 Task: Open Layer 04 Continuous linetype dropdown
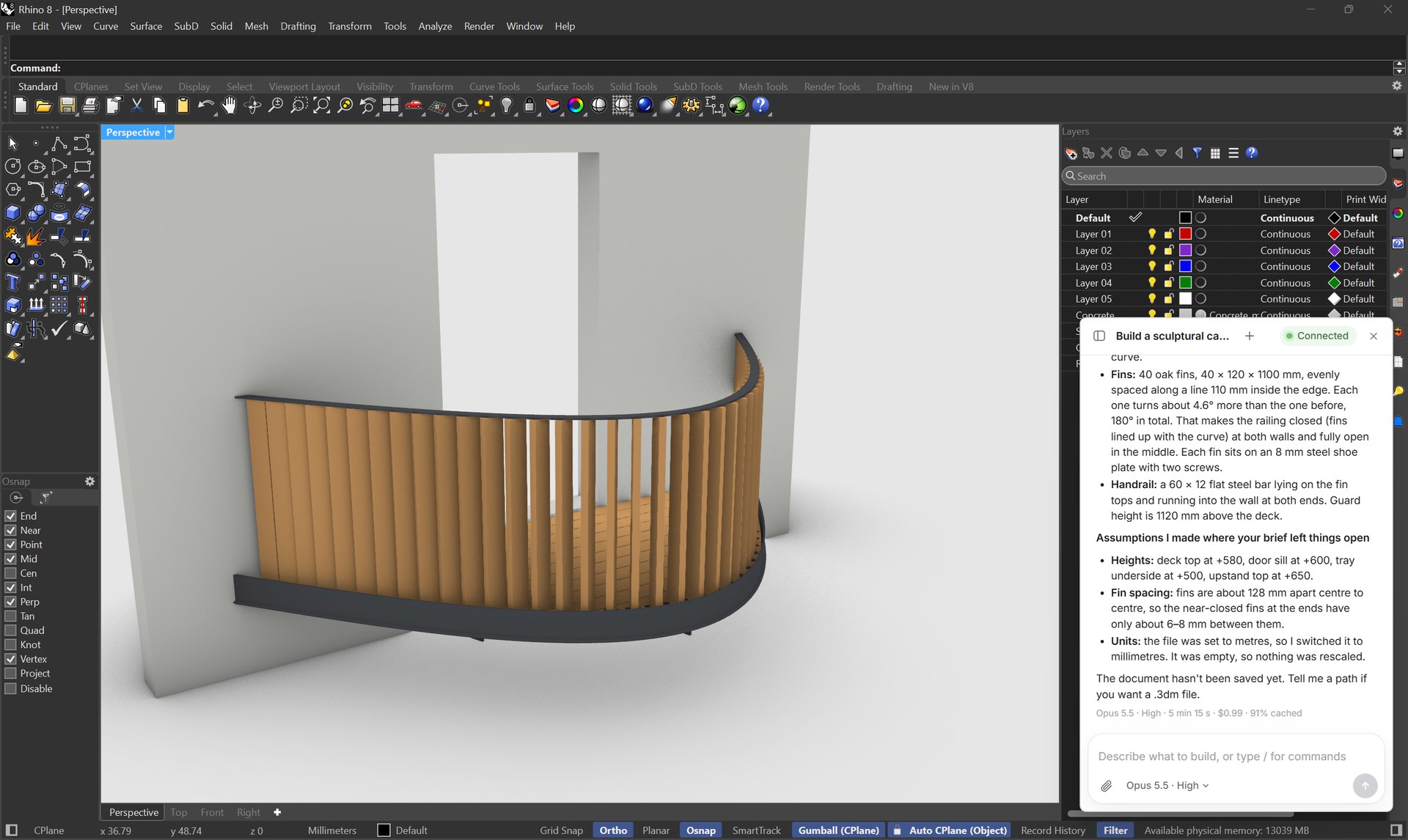tap(1285, 283)
